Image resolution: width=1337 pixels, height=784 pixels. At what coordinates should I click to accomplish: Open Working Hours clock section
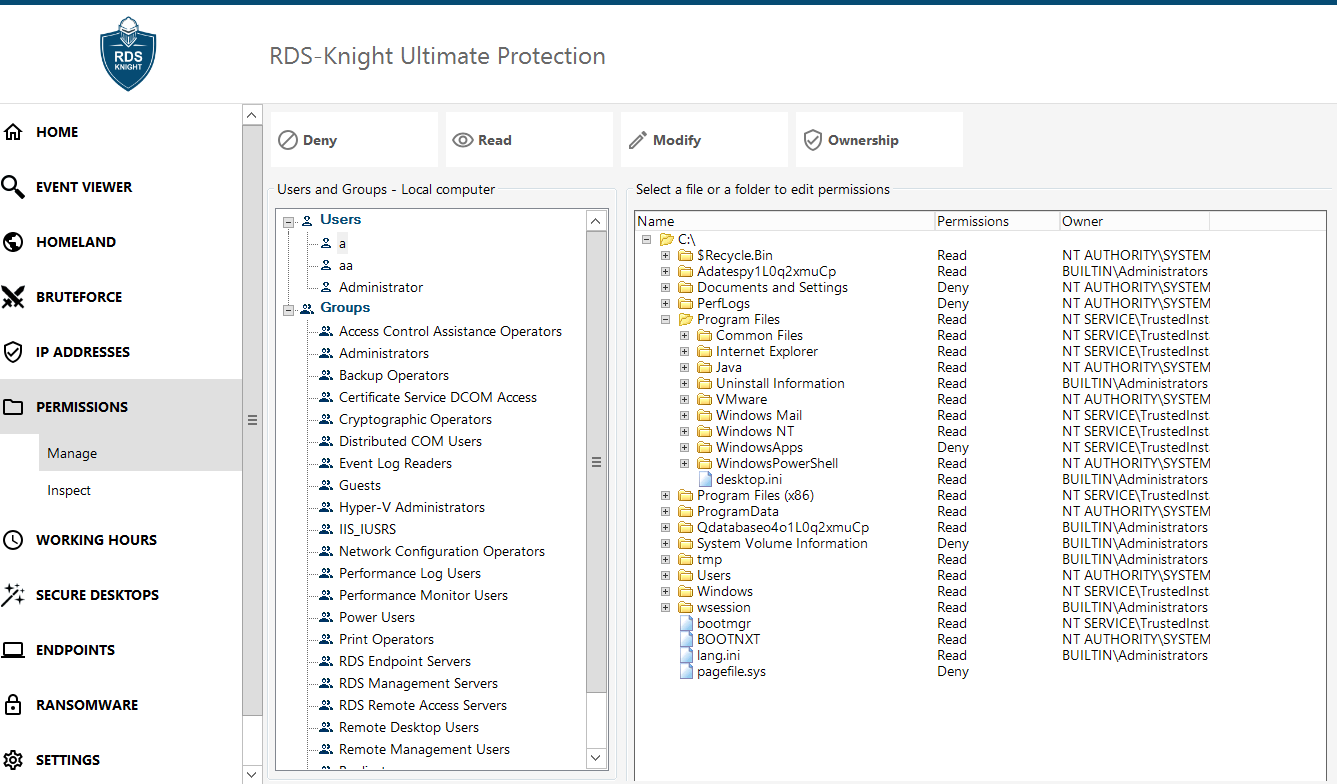pyautogui.click(x=95, y=540)
